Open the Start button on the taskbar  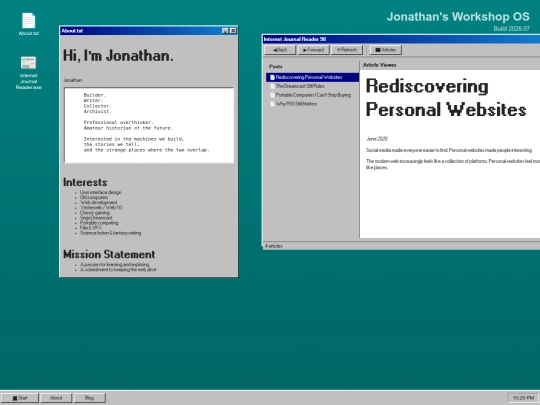pos(20,398)
